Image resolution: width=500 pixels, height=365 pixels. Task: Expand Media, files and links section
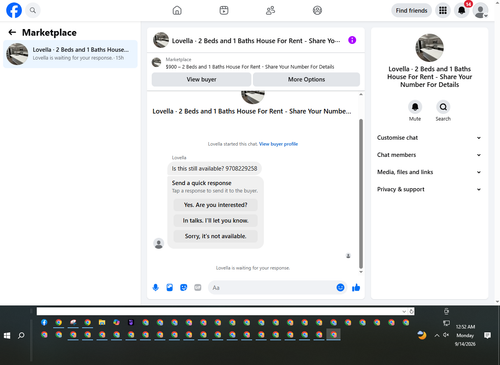tap(429, 172)
